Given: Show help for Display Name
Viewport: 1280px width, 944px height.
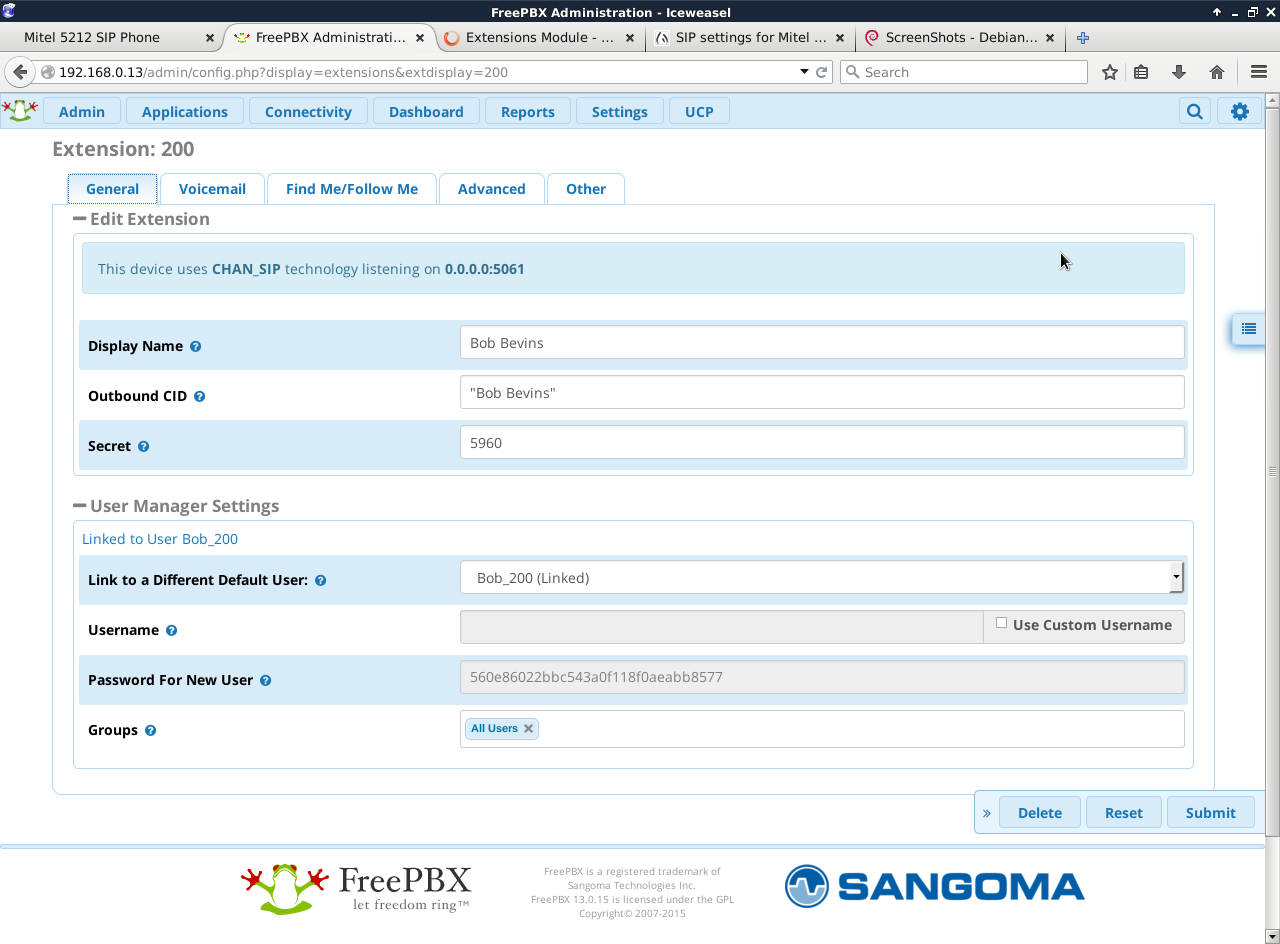Looking at the screenshot, I should [x=195, y=346].
